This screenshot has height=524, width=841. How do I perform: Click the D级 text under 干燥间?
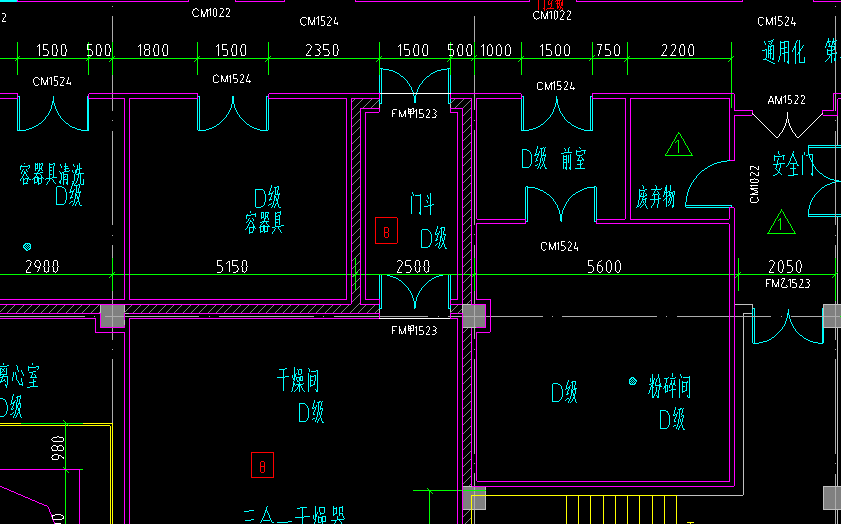(311, 413)
